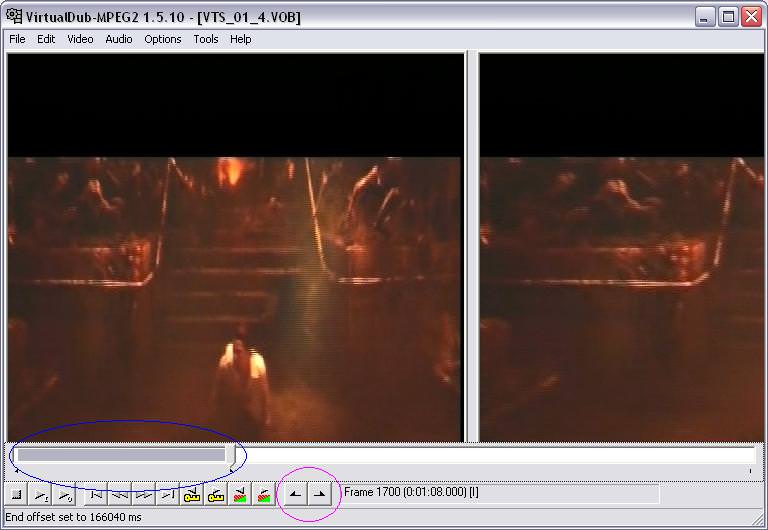Maximize the VirtualDub window

coord(728,17)
